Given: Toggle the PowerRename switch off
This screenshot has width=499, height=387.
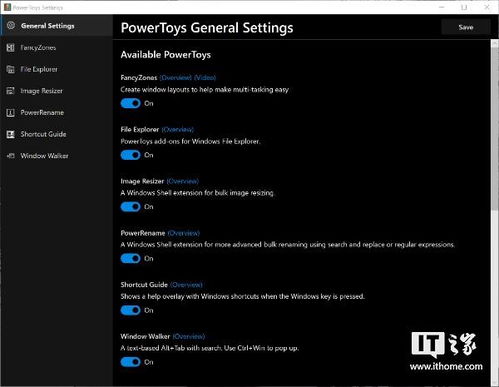Looking at the screenshot, I should [130, 258].
